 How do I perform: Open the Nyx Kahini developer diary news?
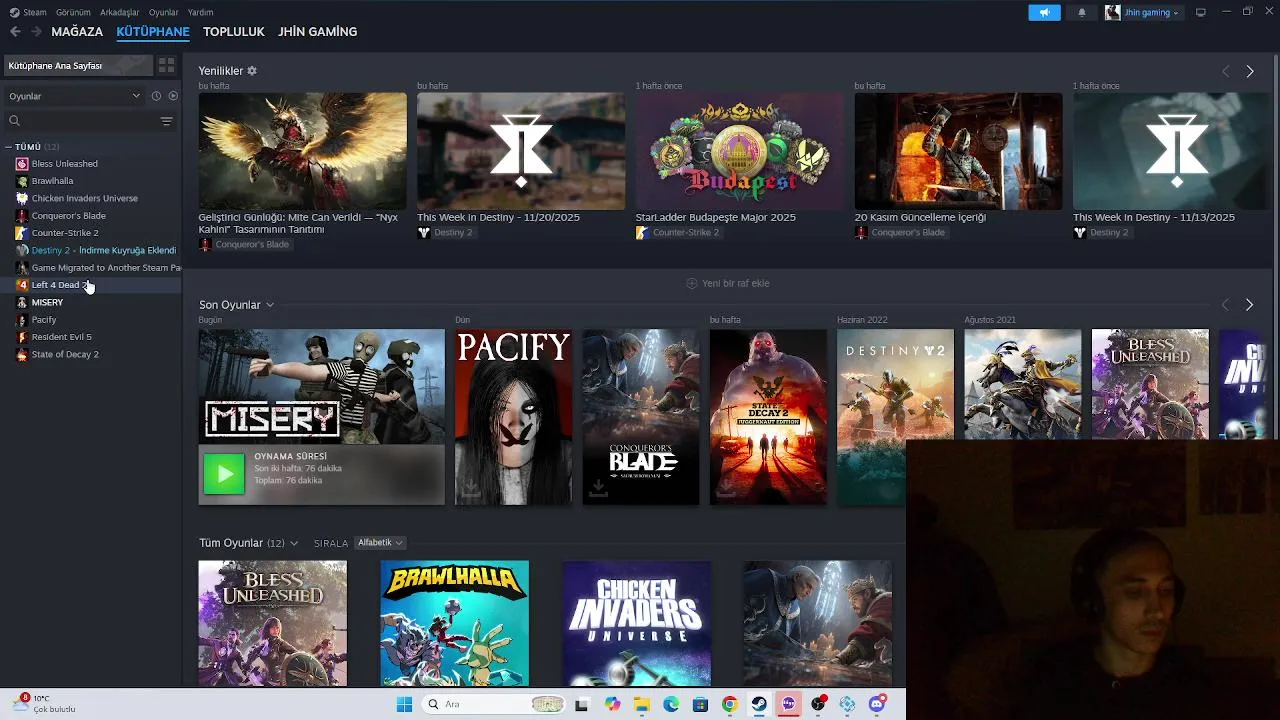[x=302, y=151]
